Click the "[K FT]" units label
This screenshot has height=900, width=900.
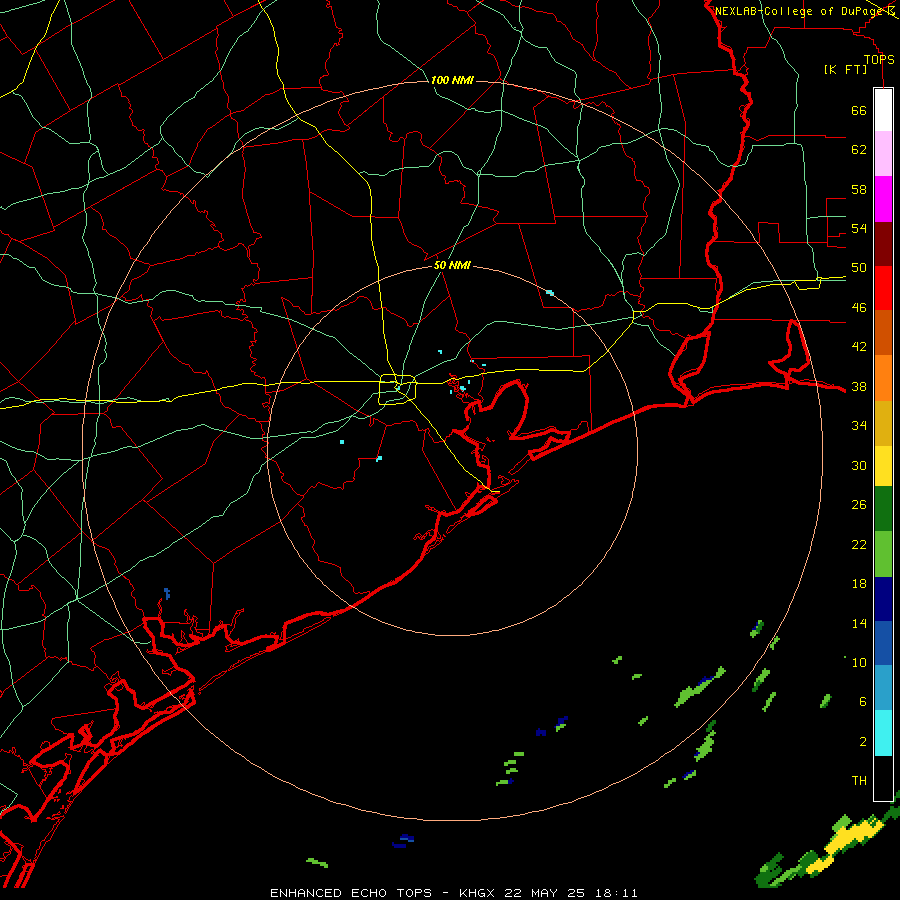pyautogui.click(x=845, y=69)
